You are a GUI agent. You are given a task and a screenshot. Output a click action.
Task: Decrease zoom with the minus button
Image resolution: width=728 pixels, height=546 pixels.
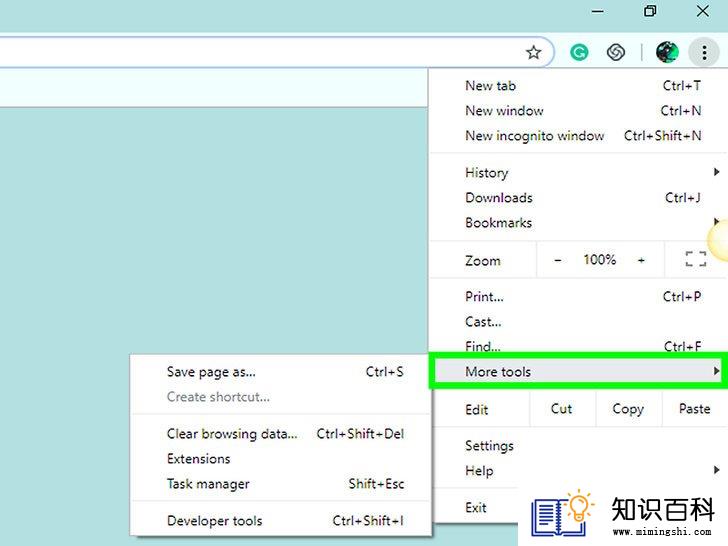click(x=558, y=260)
